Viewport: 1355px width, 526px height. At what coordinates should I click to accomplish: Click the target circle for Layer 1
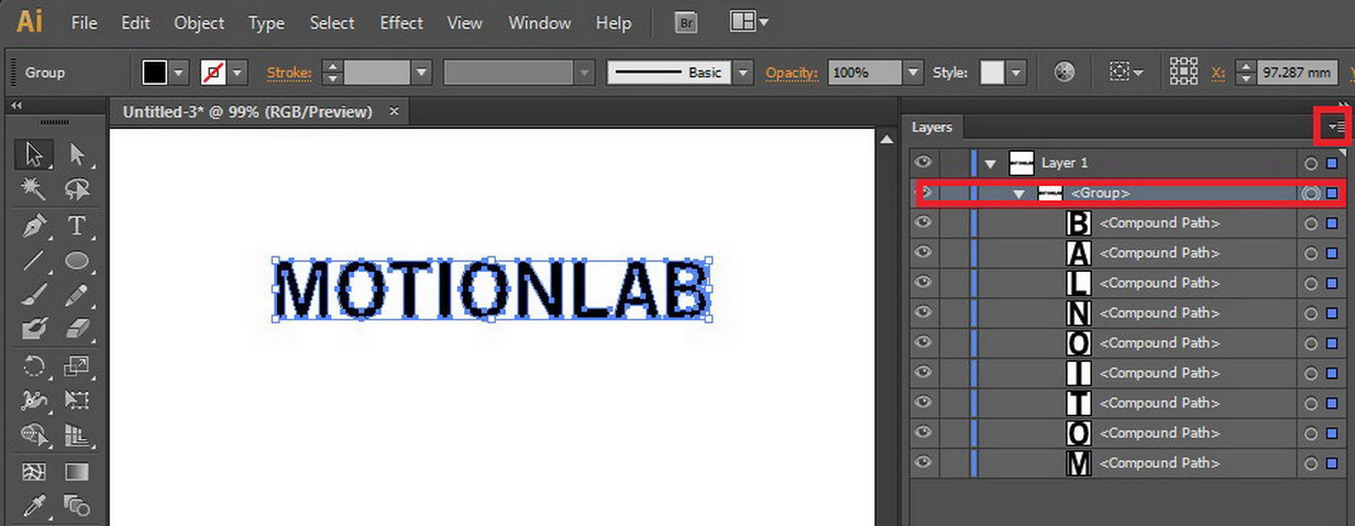[x=1311, y=163]
